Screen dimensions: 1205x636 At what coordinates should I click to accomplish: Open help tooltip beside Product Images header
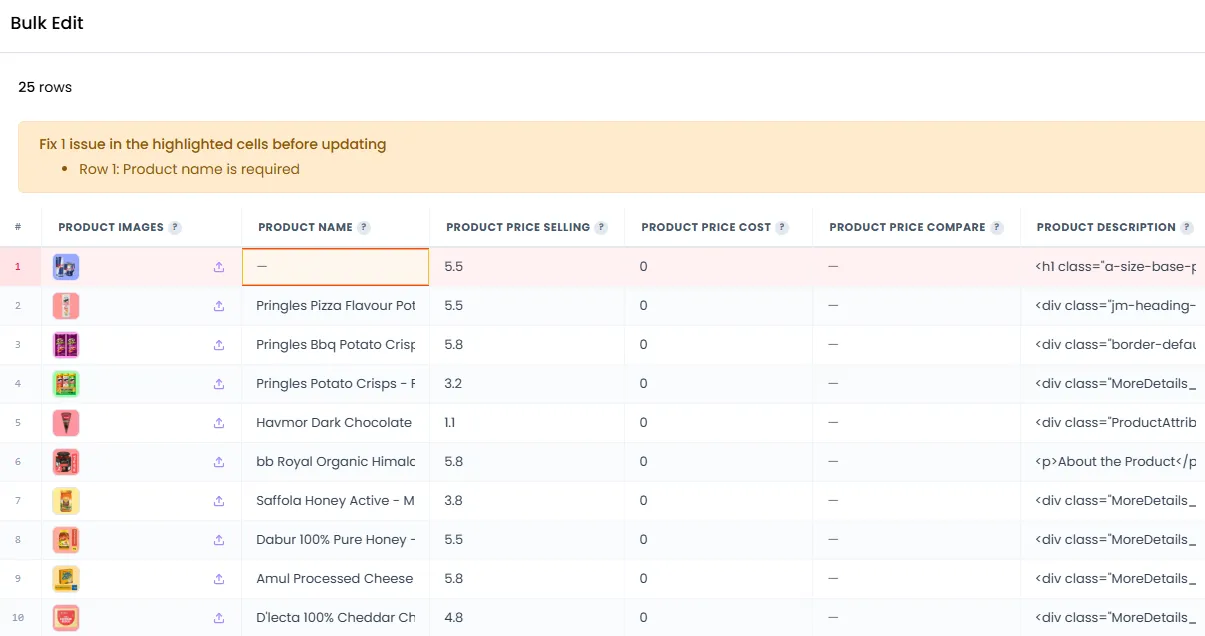[x=175, y=228]
